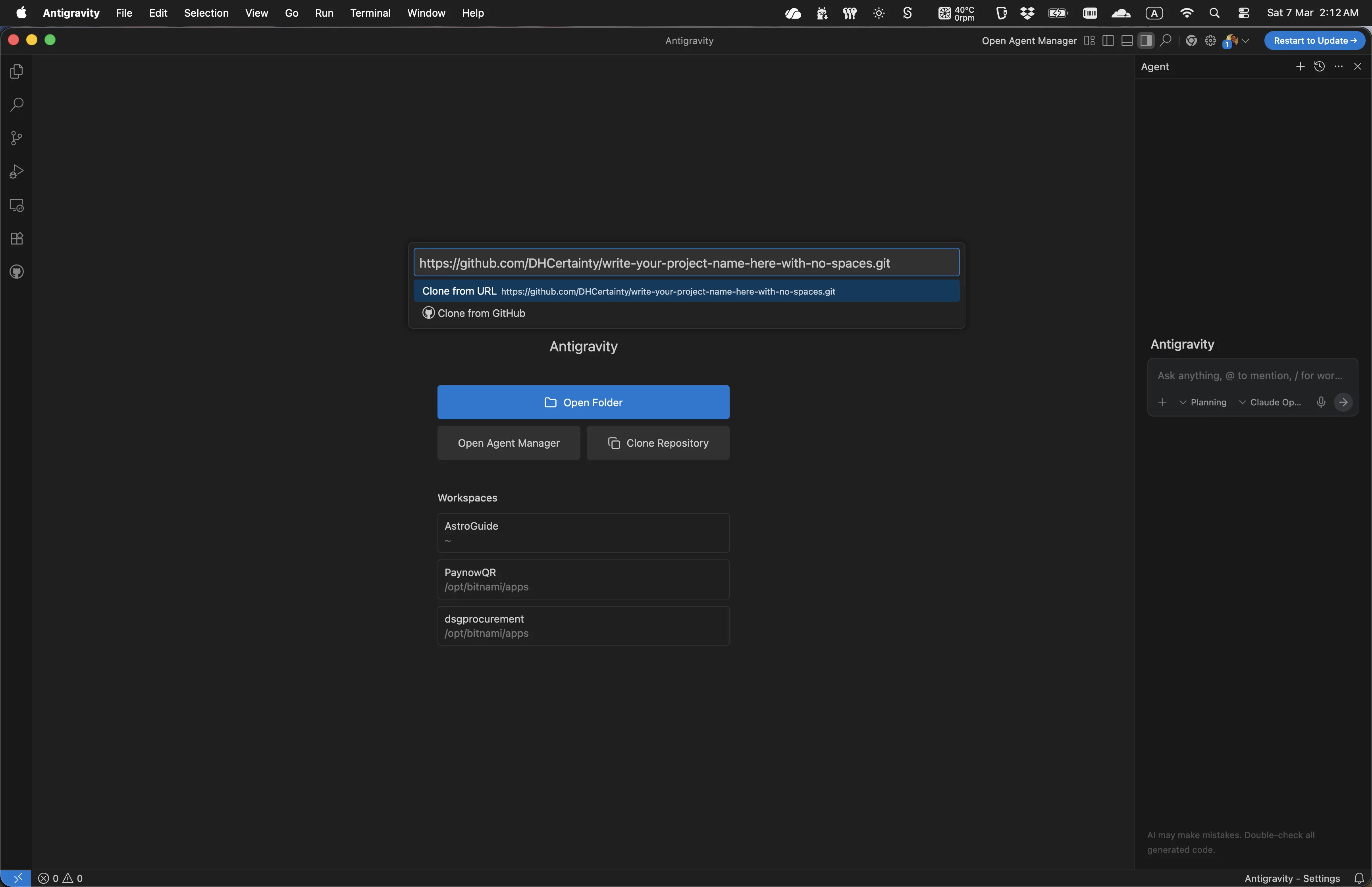1372x887 pixels.
Task: Click the blue Open Folder button
Action: (583, 402)
